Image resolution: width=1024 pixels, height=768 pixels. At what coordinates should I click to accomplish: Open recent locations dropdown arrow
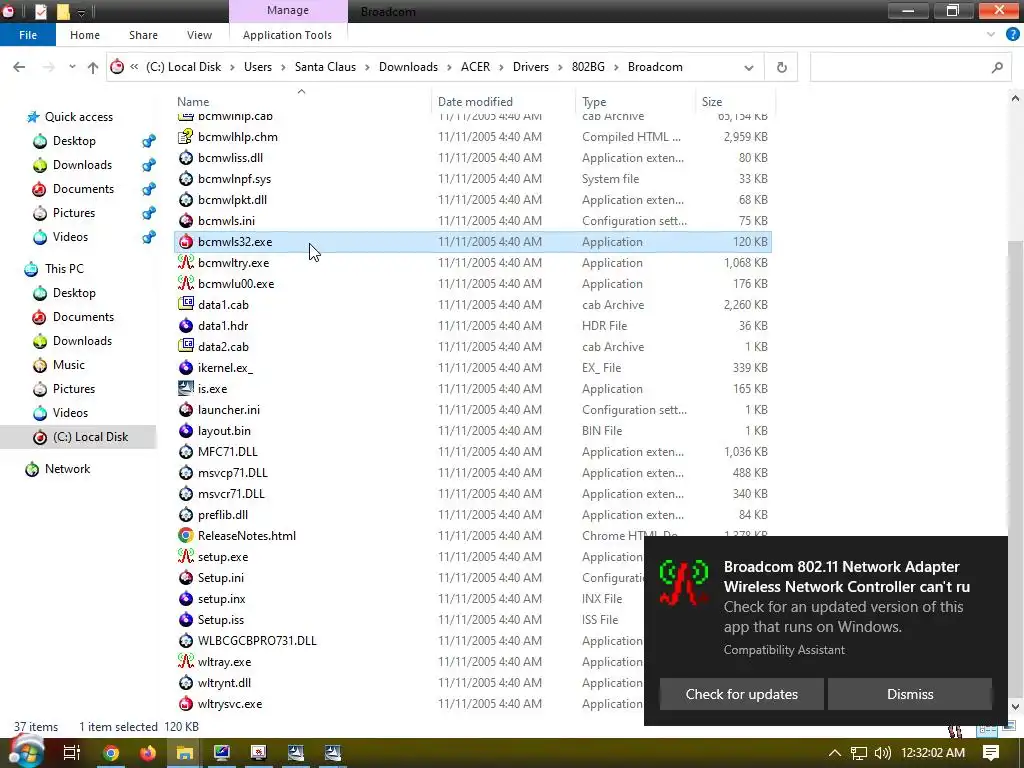(x=72, y=67)
